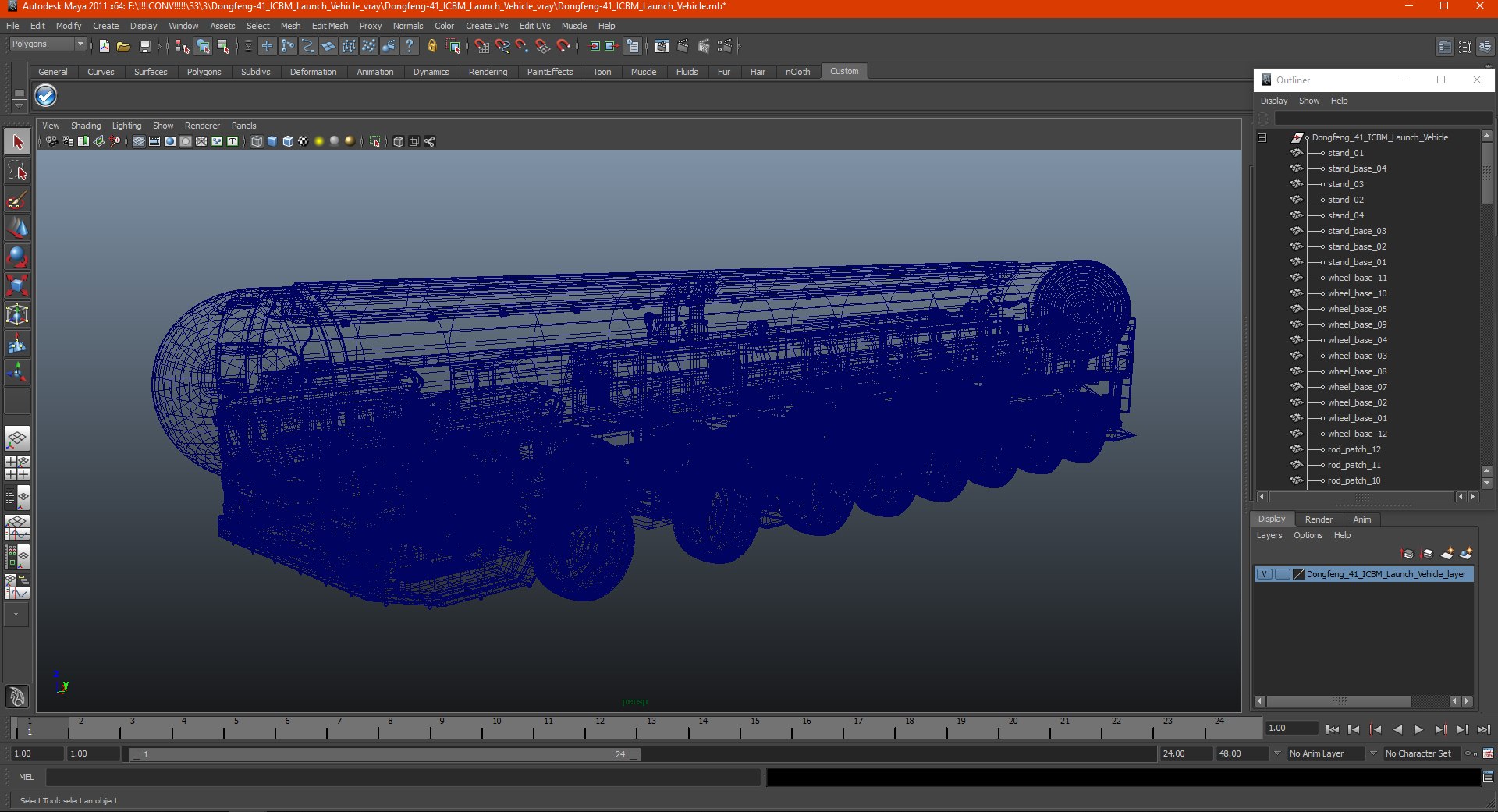Toggle wireframe cube display in viewport toolbar
The width and height of the screenshot is (1498, 812).
(257, 141)
